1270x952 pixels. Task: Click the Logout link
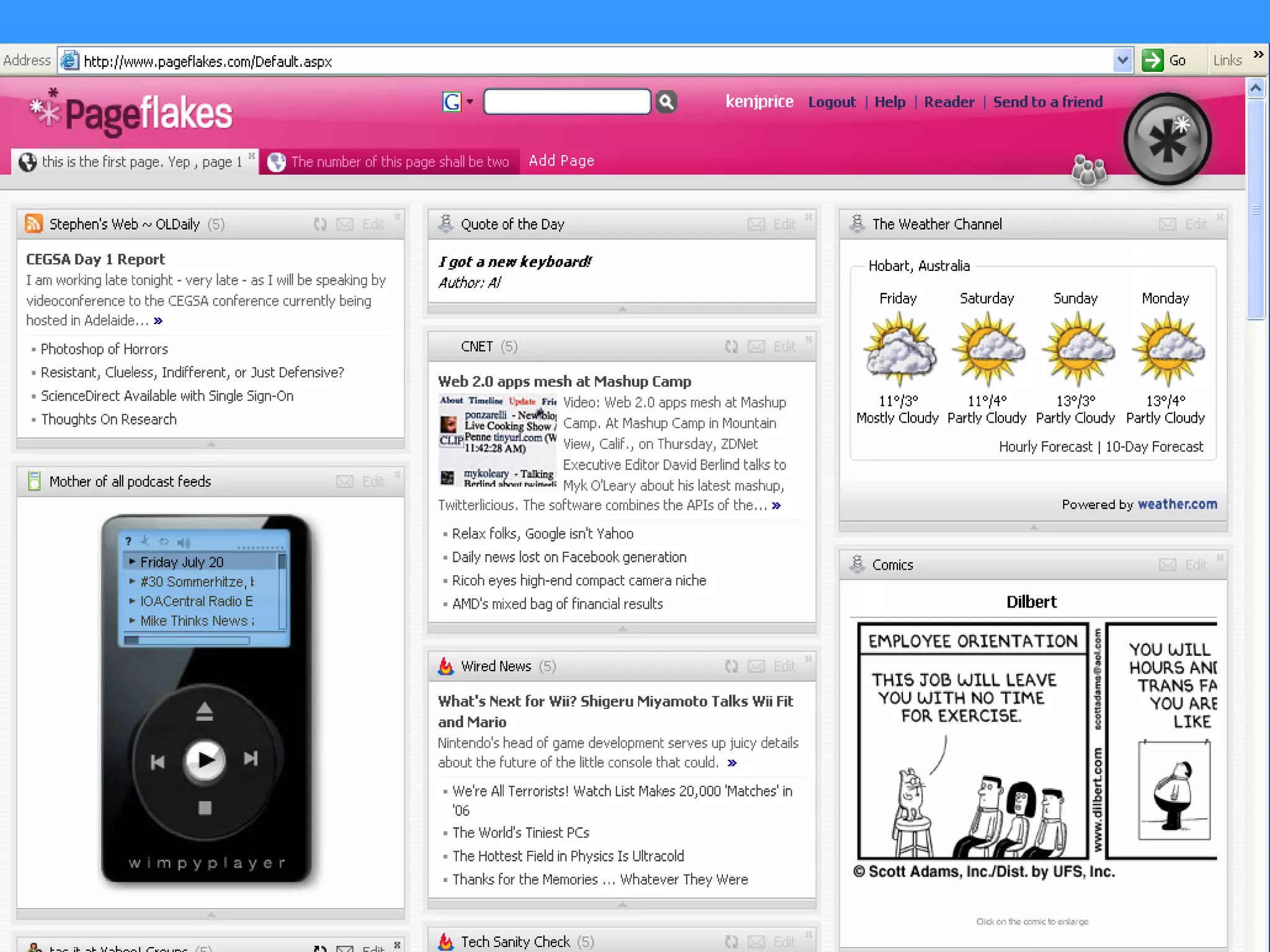(832, 102)
